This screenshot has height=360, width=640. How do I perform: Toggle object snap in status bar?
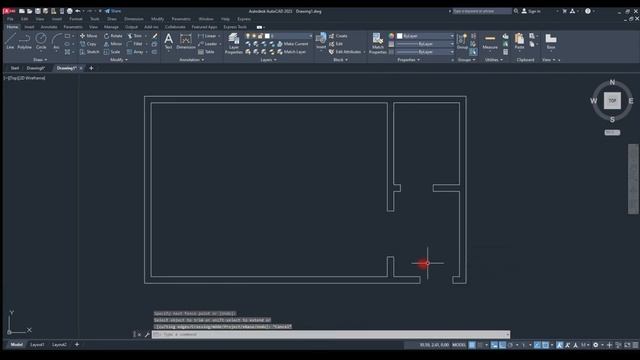pos(545,345)
